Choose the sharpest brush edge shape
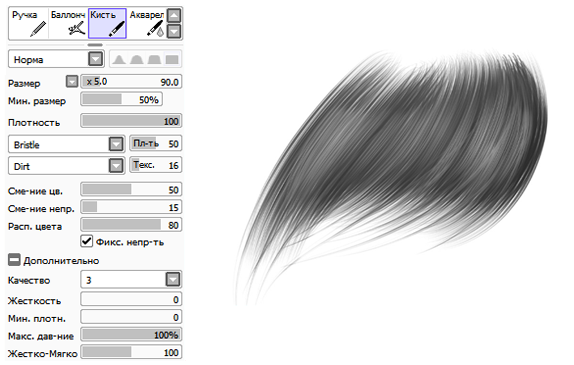This screenshot has height=365, width=574. 119,59
